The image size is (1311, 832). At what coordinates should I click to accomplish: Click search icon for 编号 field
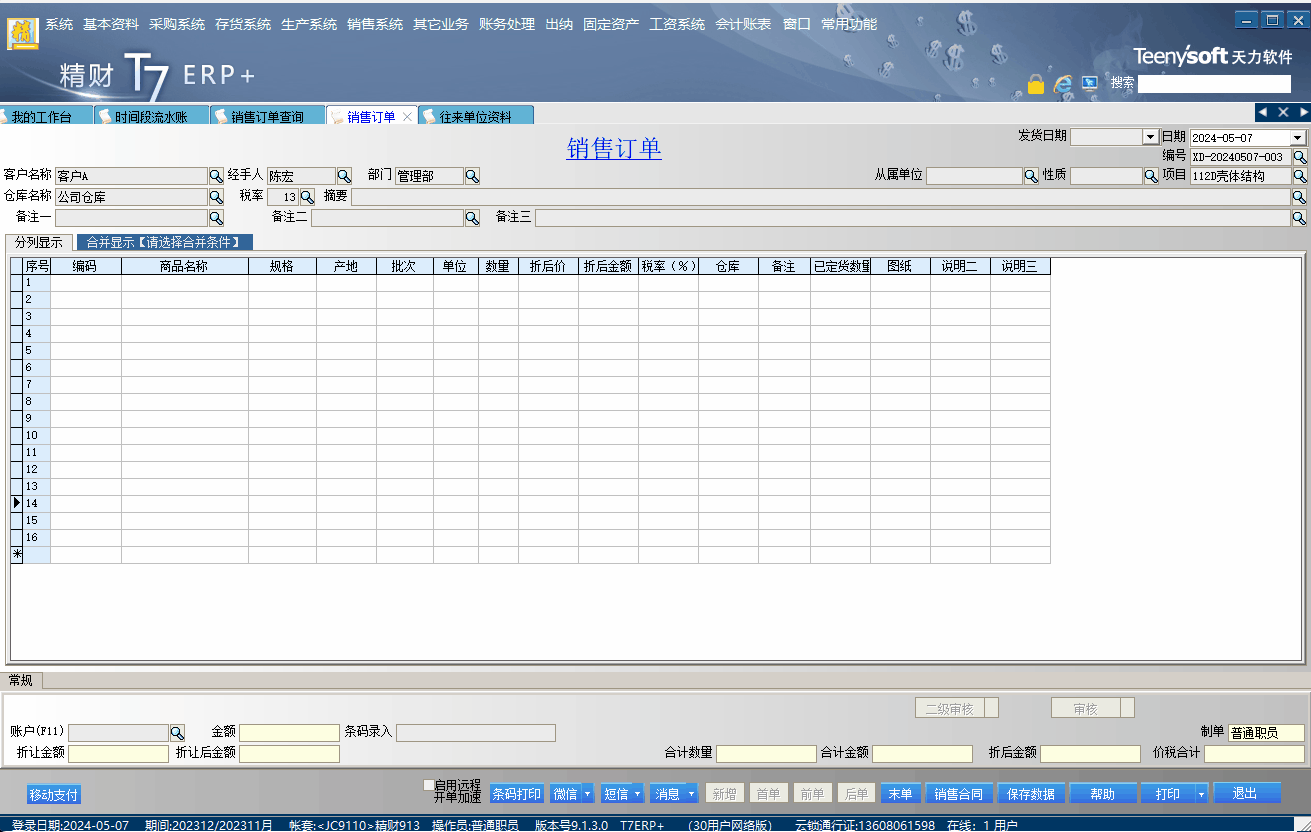(1299, 157)
